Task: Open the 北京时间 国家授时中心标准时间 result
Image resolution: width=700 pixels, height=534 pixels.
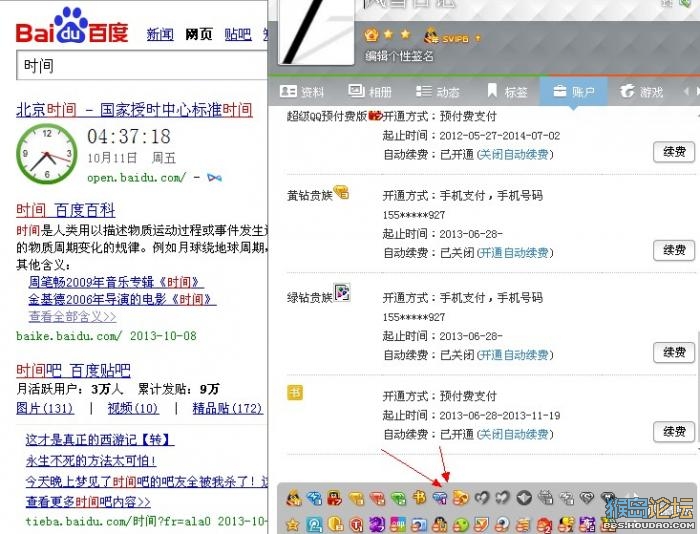Action: pos(134,110)
